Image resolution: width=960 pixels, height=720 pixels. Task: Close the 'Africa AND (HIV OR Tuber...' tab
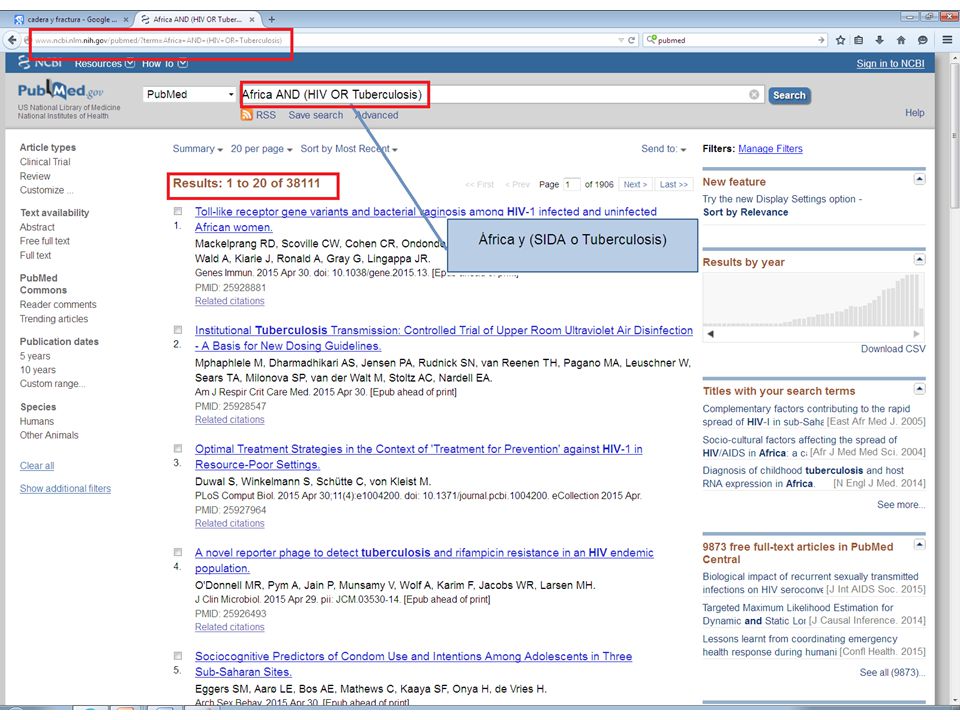pos(252,20)
